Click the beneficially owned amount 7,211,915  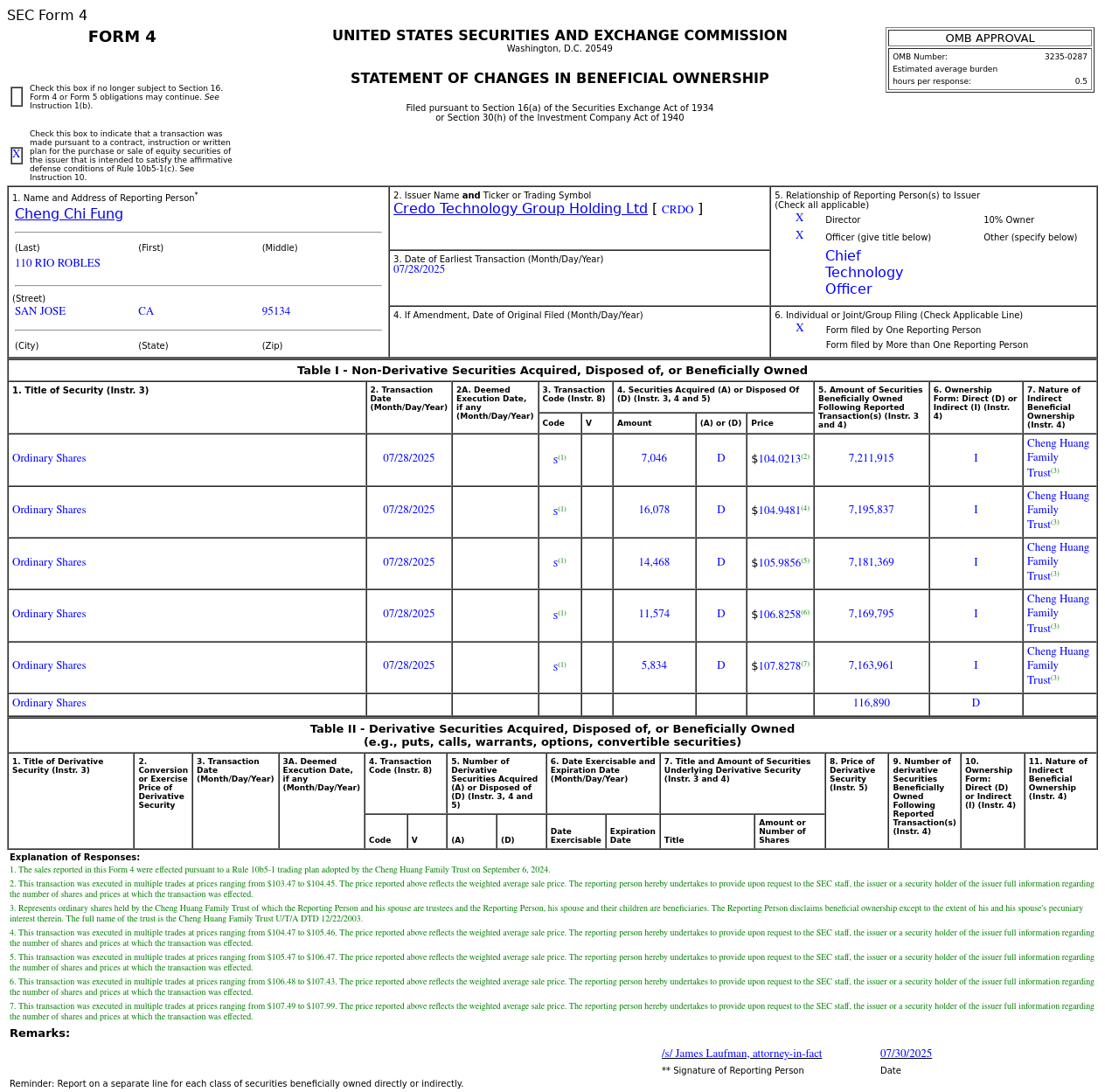[x=871, y=458]
